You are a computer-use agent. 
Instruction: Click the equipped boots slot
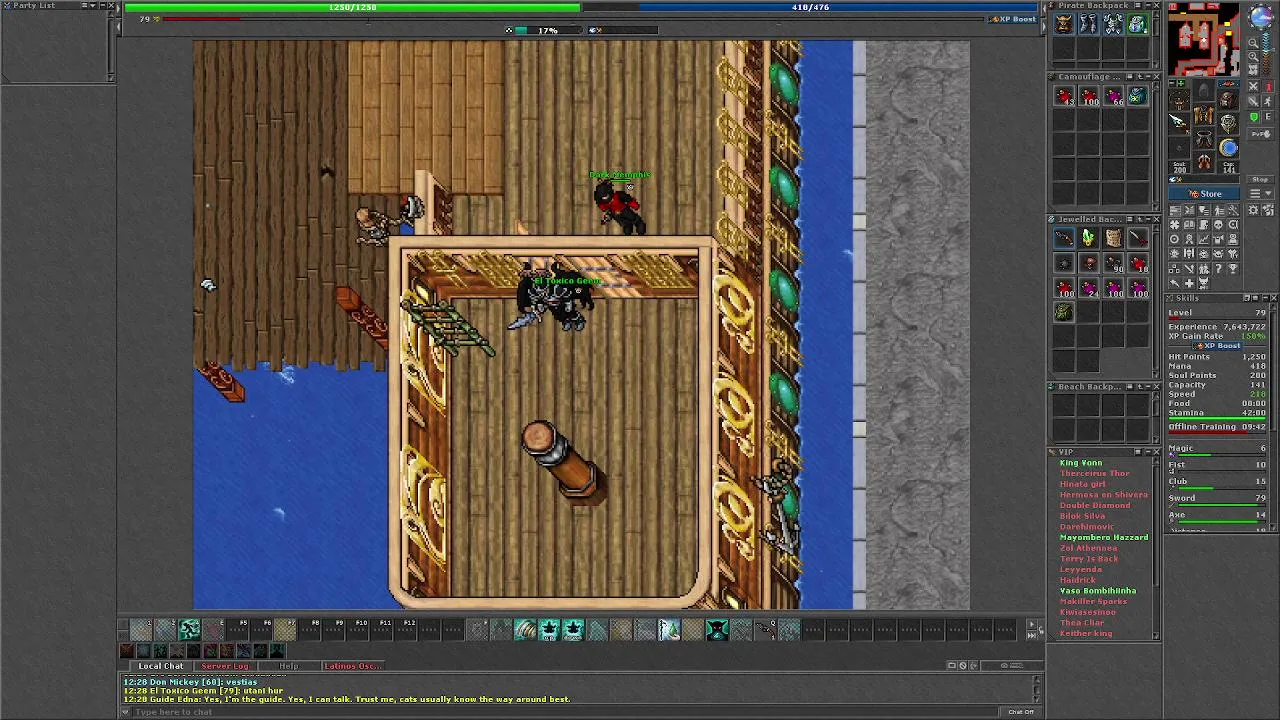click(1204, 160)
